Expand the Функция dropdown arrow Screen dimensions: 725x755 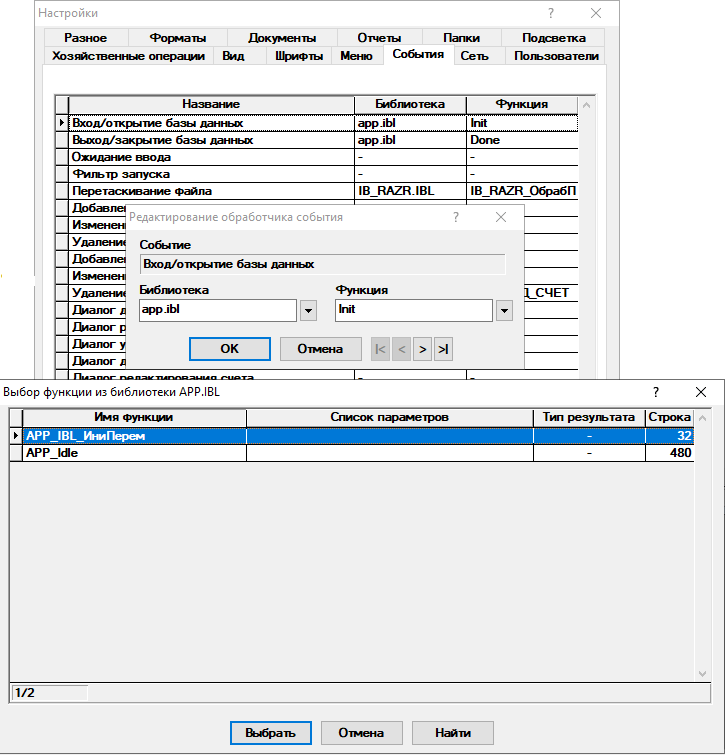[x=504, y=311]
